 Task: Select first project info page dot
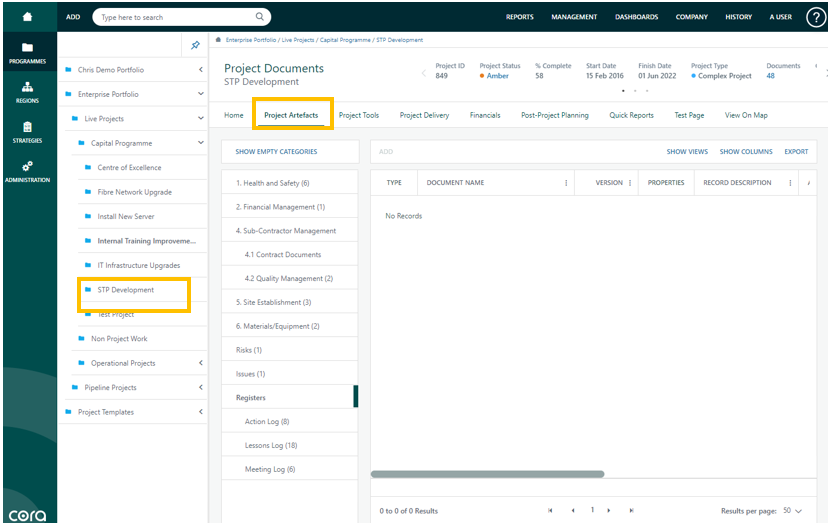click(623, 91)
